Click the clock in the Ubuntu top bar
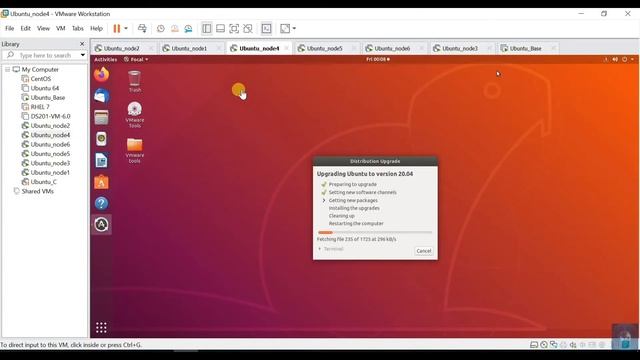Viewport: 640px width, 360px height. tap(378, 60)
